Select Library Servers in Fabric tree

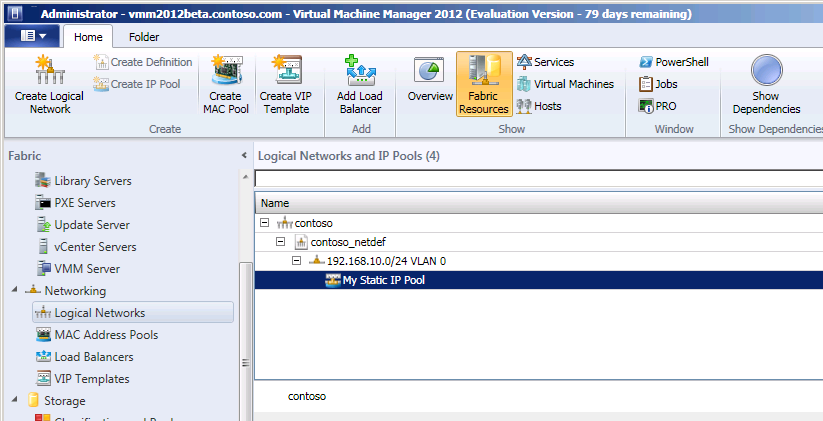[93, 181]
